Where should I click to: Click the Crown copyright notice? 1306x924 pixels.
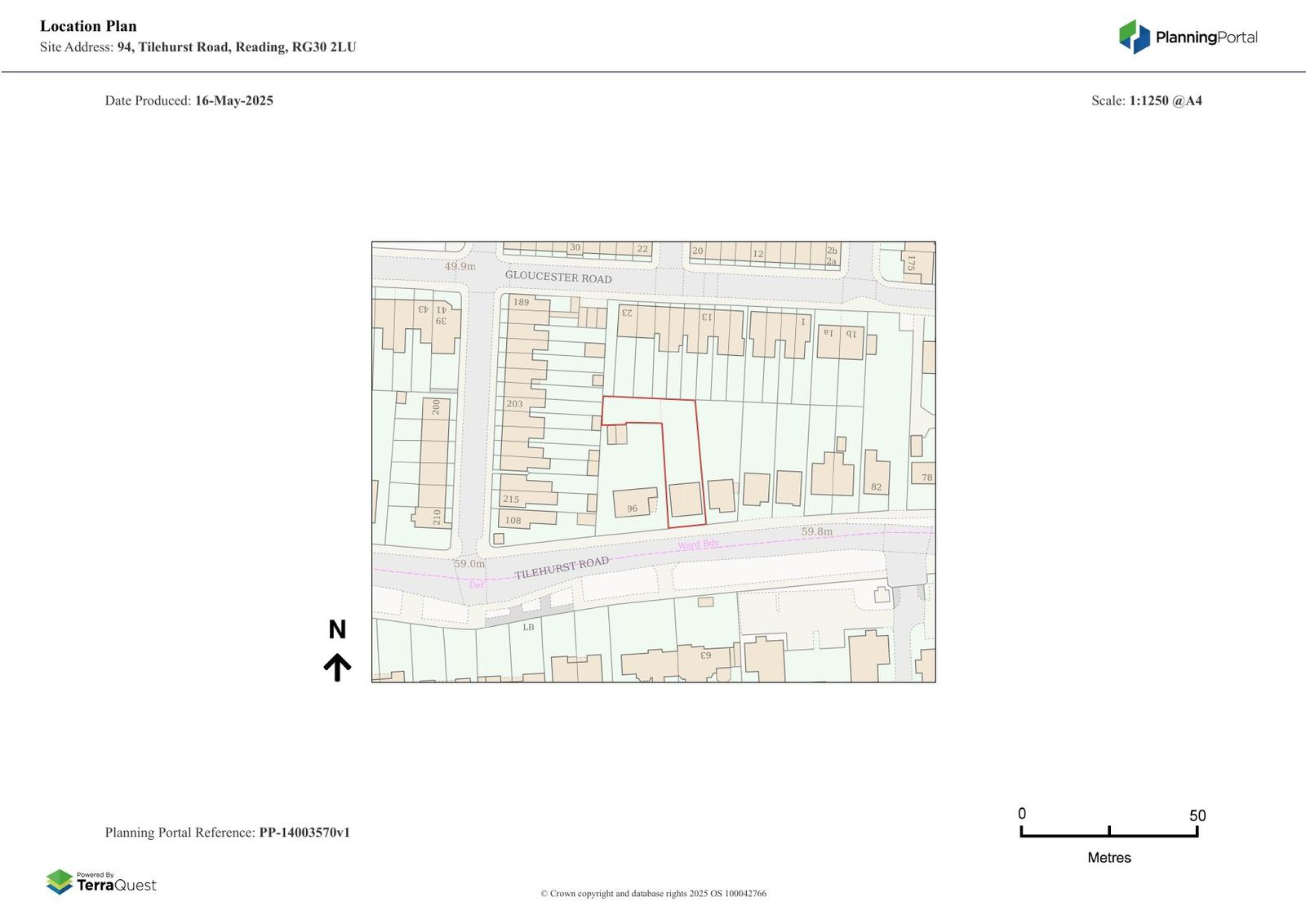[x=653, y=893]
